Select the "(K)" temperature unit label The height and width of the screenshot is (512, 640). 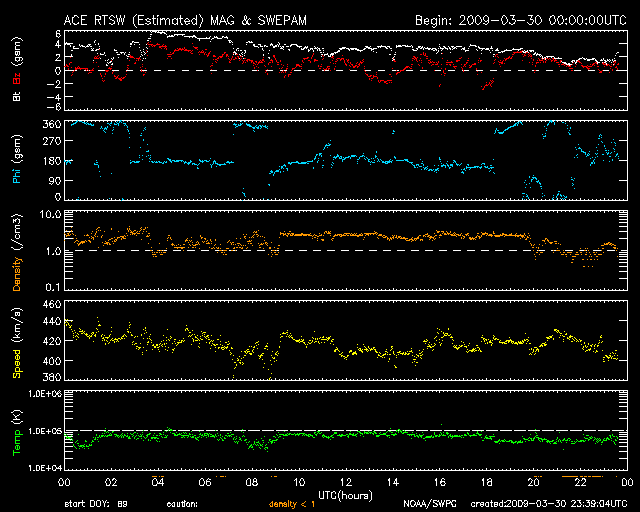pos(17,418)
